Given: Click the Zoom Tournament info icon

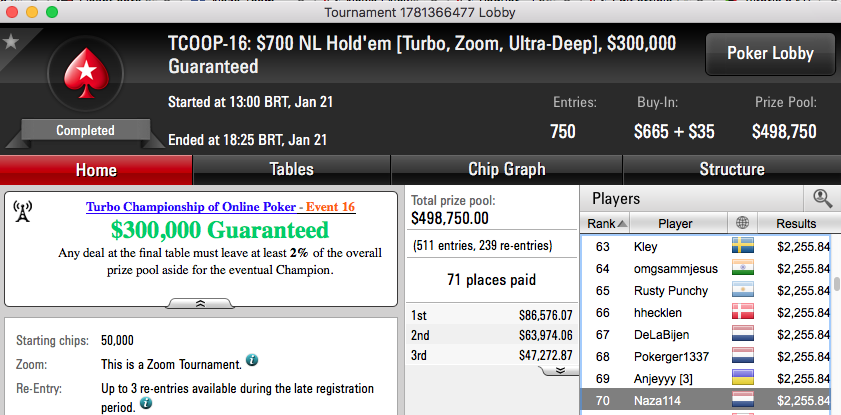Looking at the screenshot, I should point(252,360).
